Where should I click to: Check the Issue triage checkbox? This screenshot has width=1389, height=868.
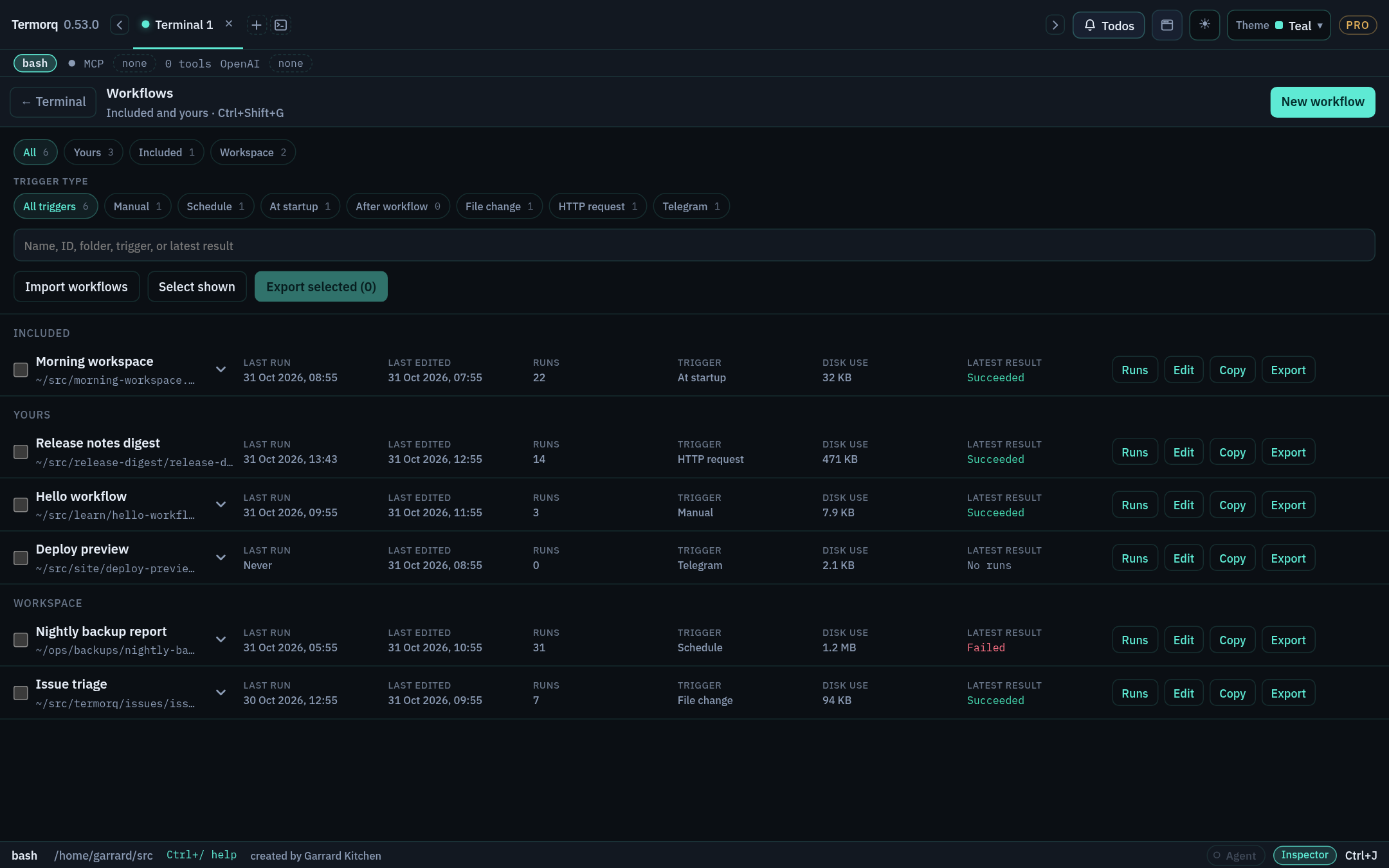[21, 692]
